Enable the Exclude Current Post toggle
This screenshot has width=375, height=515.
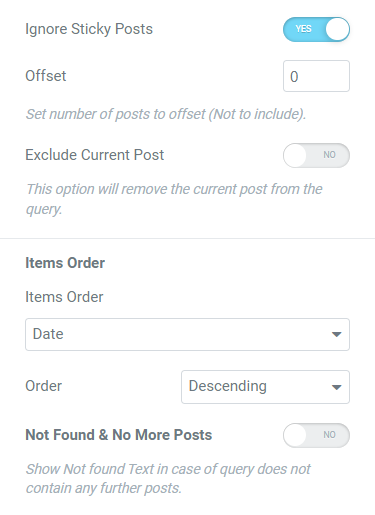click(x=316, y=155)
